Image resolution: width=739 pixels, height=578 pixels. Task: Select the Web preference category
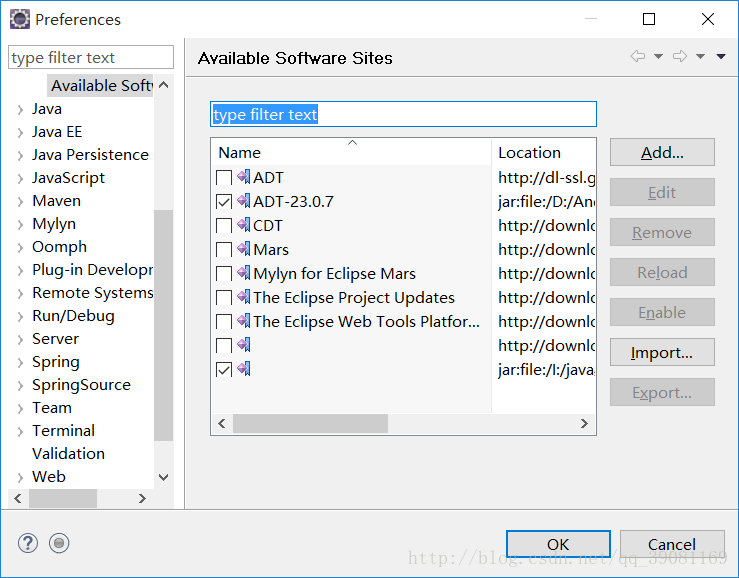click(49, 477)
